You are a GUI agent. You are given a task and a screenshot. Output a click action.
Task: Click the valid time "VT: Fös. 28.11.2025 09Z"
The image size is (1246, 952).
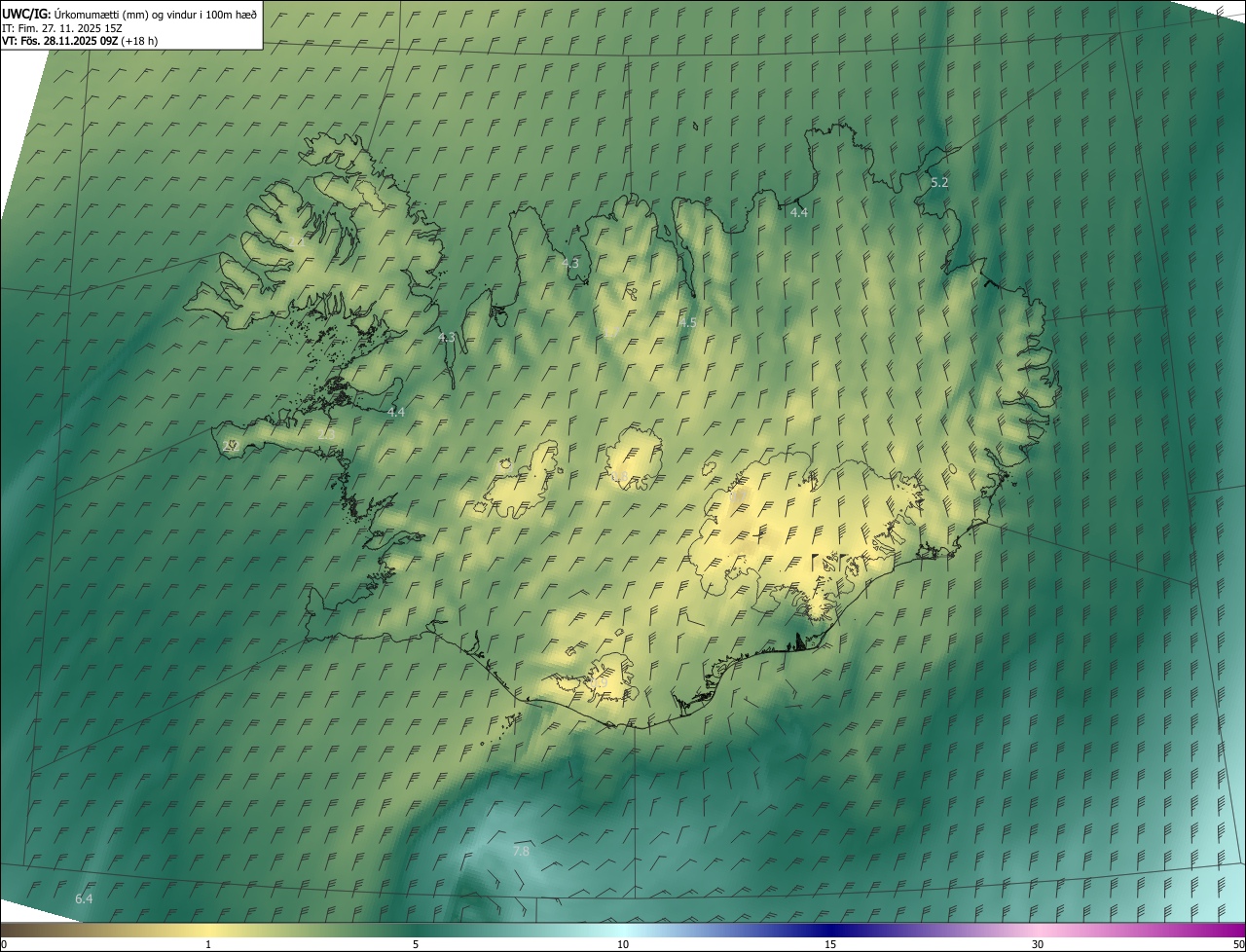coord(59,41)
